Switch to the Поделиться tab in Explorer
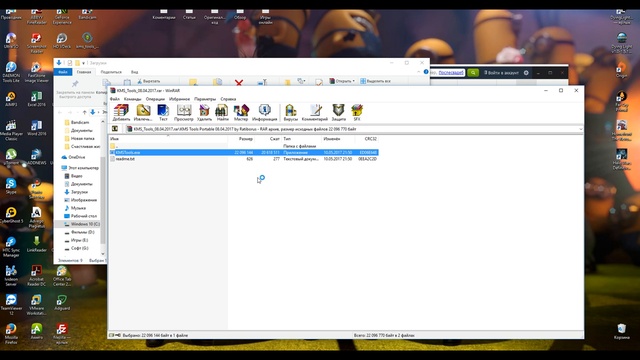 point(111,72)
